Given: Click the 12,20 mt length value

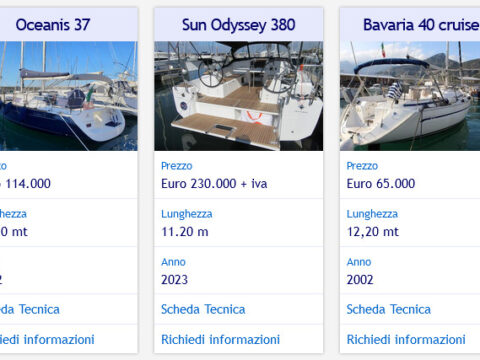Looking at the screenshot, I should [373, 232].
